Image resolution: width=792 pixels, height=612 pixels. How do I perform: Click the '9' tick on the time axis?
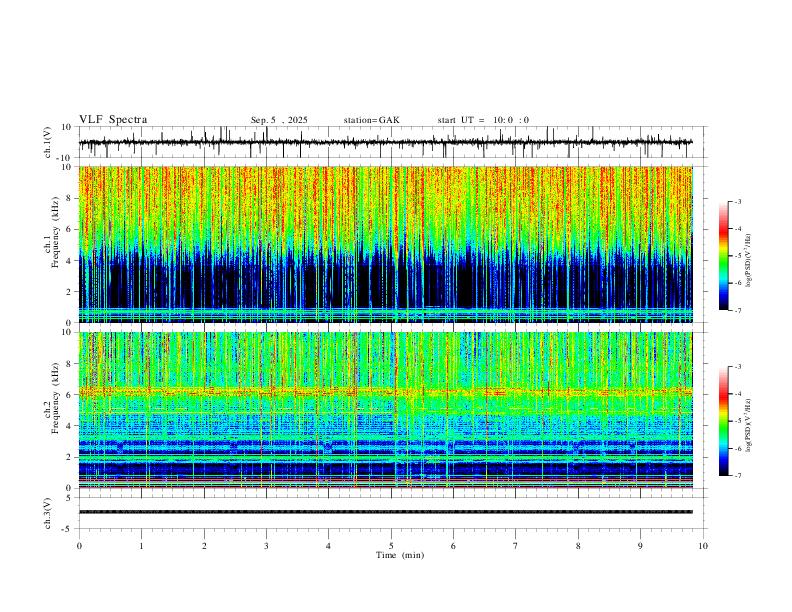coord(640,546)
